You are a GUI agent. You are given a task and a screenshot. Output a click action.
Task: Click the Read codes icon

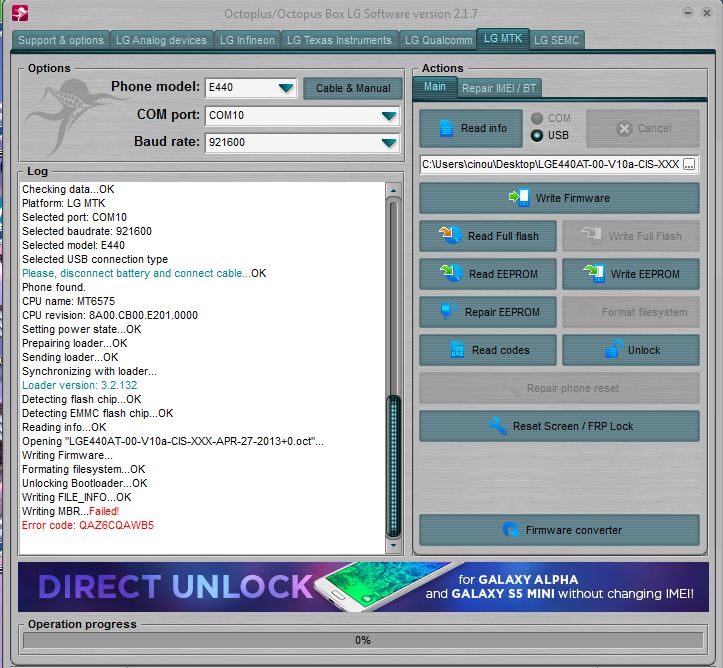point(457,349)
